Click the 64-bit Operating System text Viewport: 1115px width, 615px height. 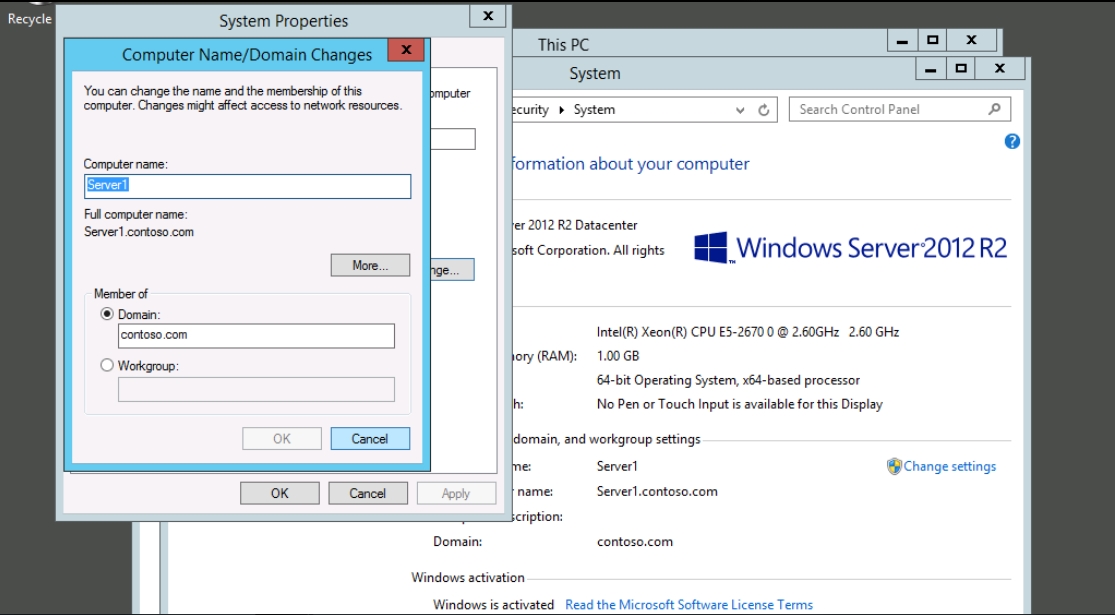click(728, 380)
